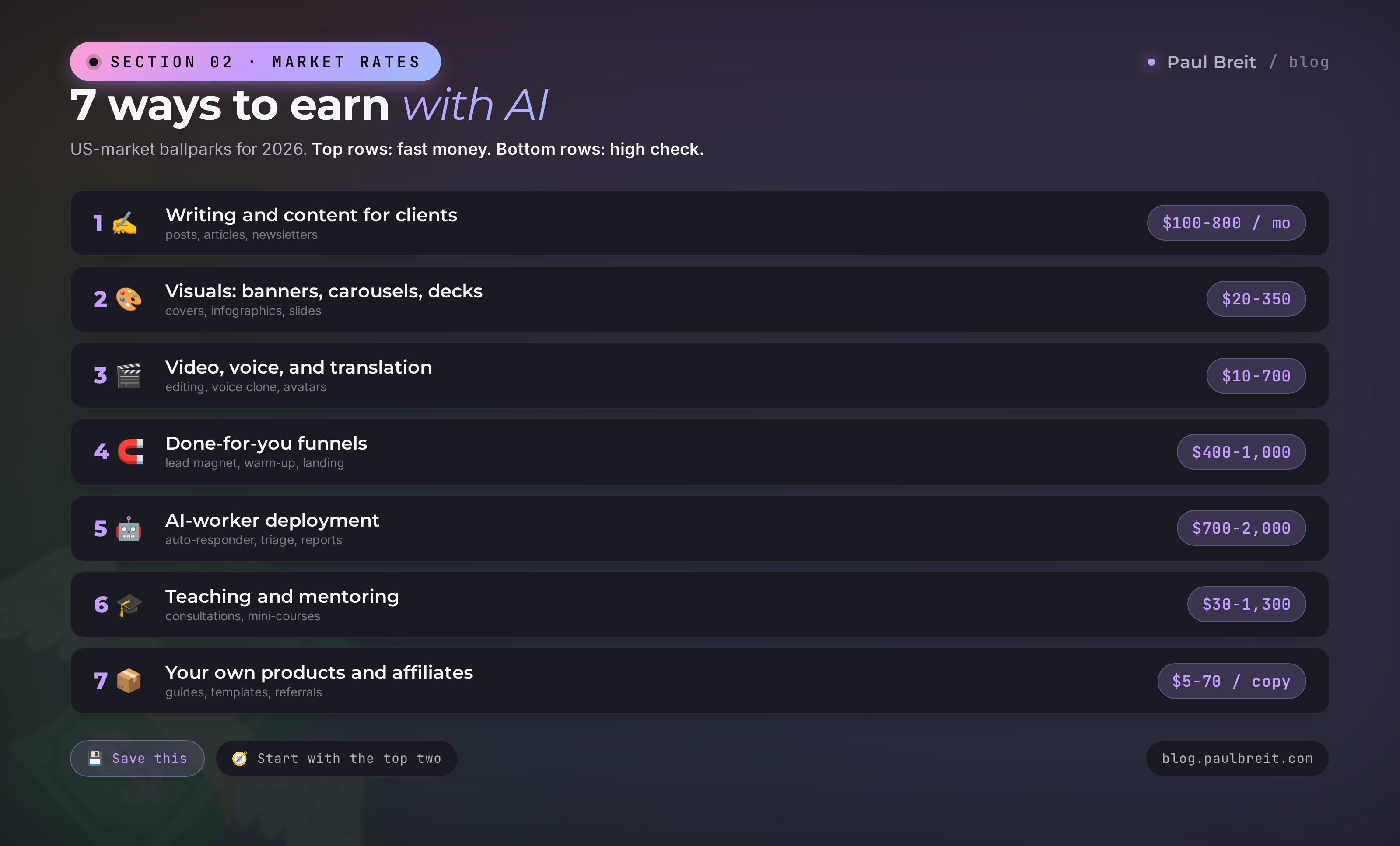
Task: Click the $400-1,000 price pill
Action: [1241, 452]
